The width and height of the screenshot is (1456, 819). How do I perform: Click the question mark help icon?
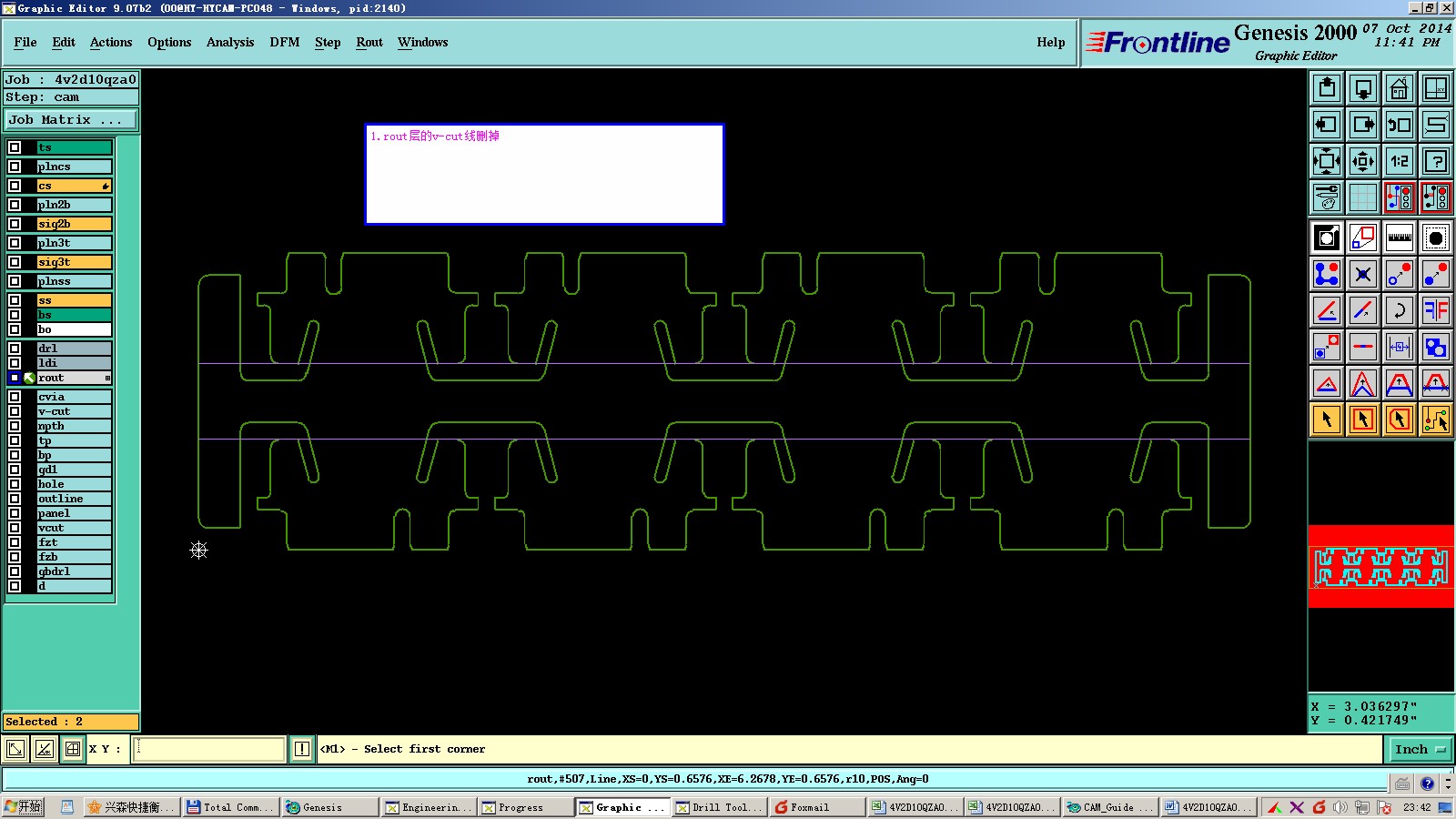tap(1435, 161)
